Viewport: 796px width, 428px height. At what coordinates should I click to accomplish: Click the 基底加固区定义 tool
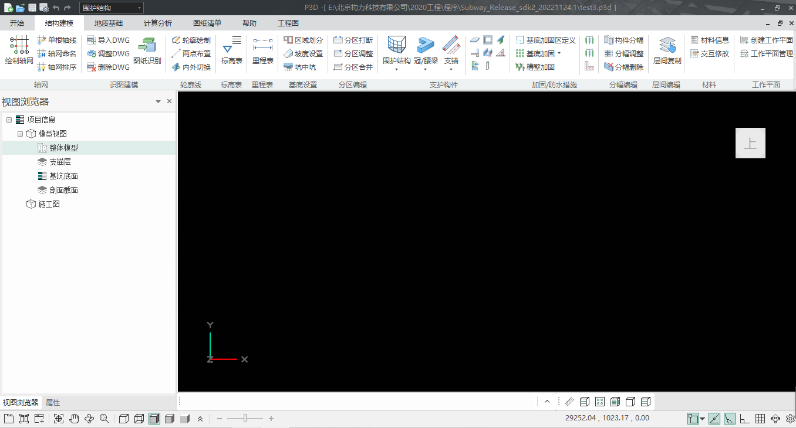point(546,40)
